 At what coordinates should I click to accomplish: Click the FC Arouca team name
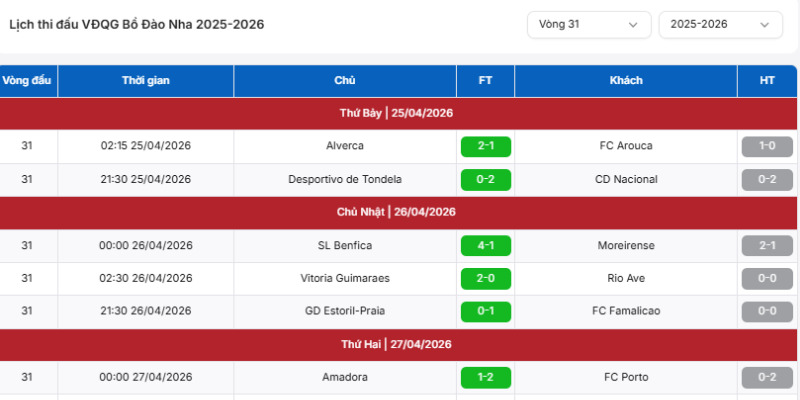coord(626,146)
